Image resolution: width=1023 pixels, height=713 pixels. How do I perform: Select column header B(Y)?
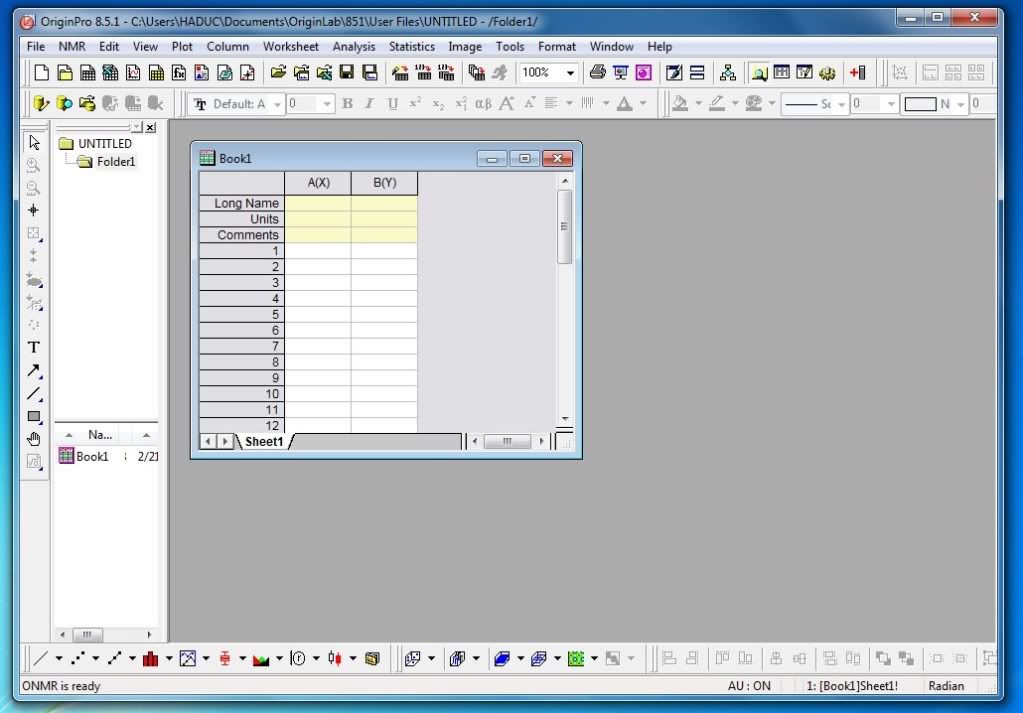(384, 183)
